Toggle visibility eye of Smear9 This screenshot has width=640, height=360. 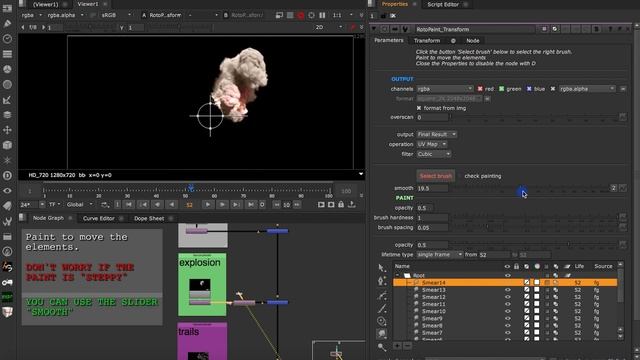(507, 318)
